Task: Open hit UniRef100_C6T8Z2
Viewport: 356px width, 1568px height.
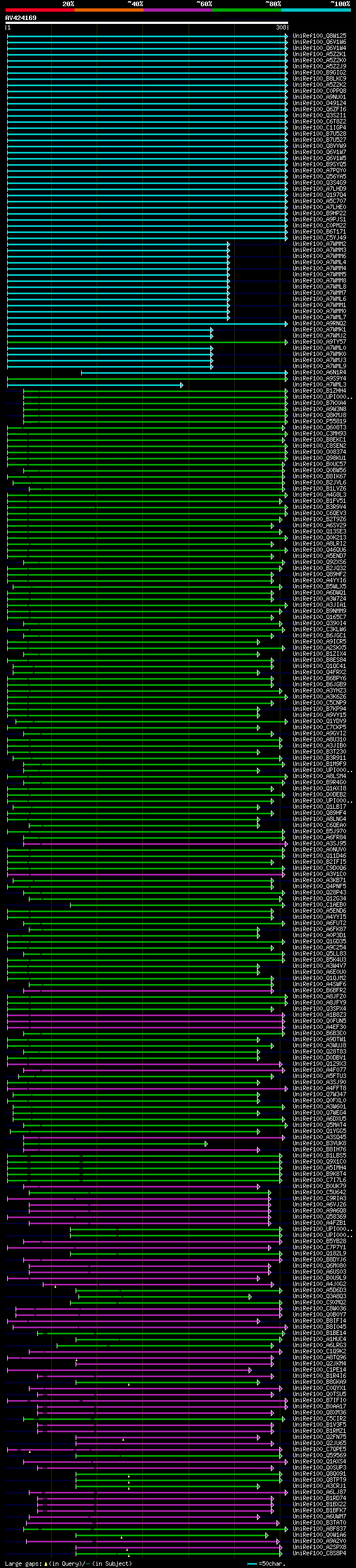Action: 319,121
